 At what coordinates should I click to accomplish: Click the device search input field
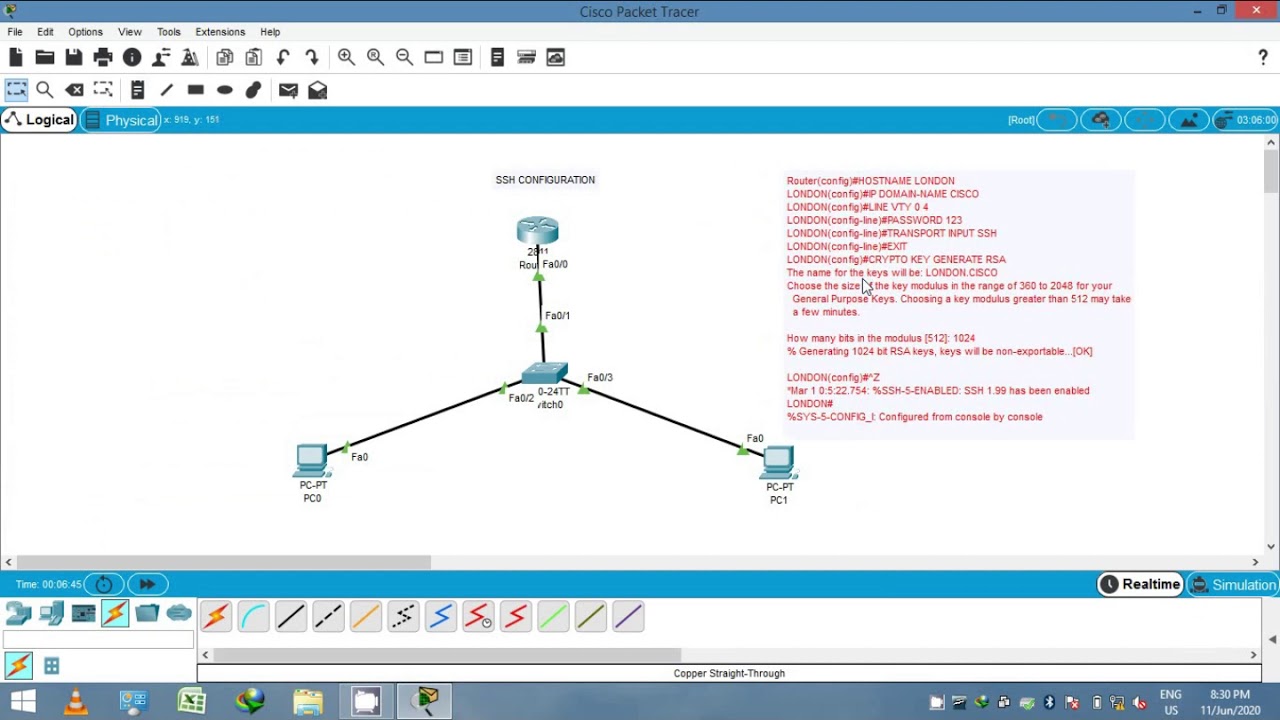click(x=98, y=640)
